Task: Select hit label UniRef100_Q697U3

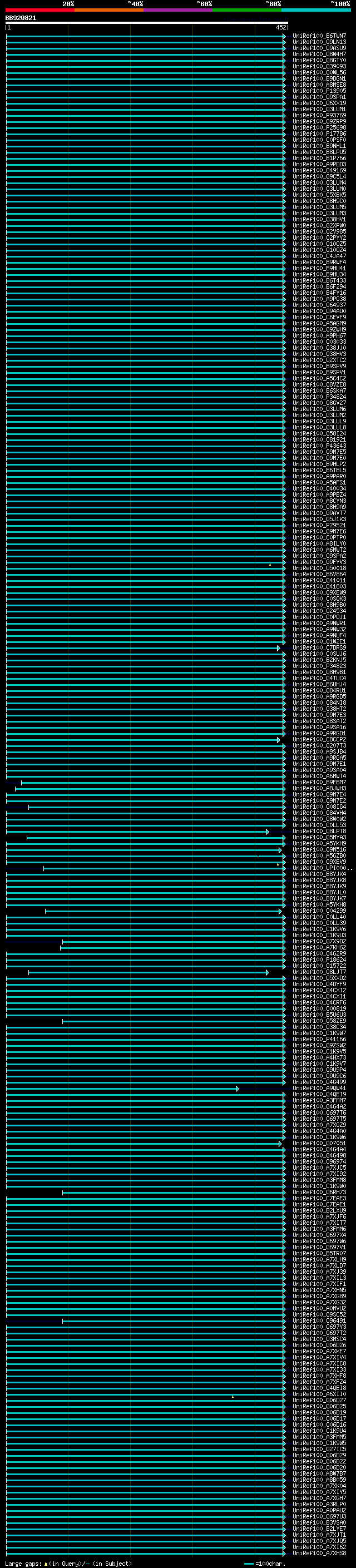Action: pyautogui.click(x=319, y=1517)
